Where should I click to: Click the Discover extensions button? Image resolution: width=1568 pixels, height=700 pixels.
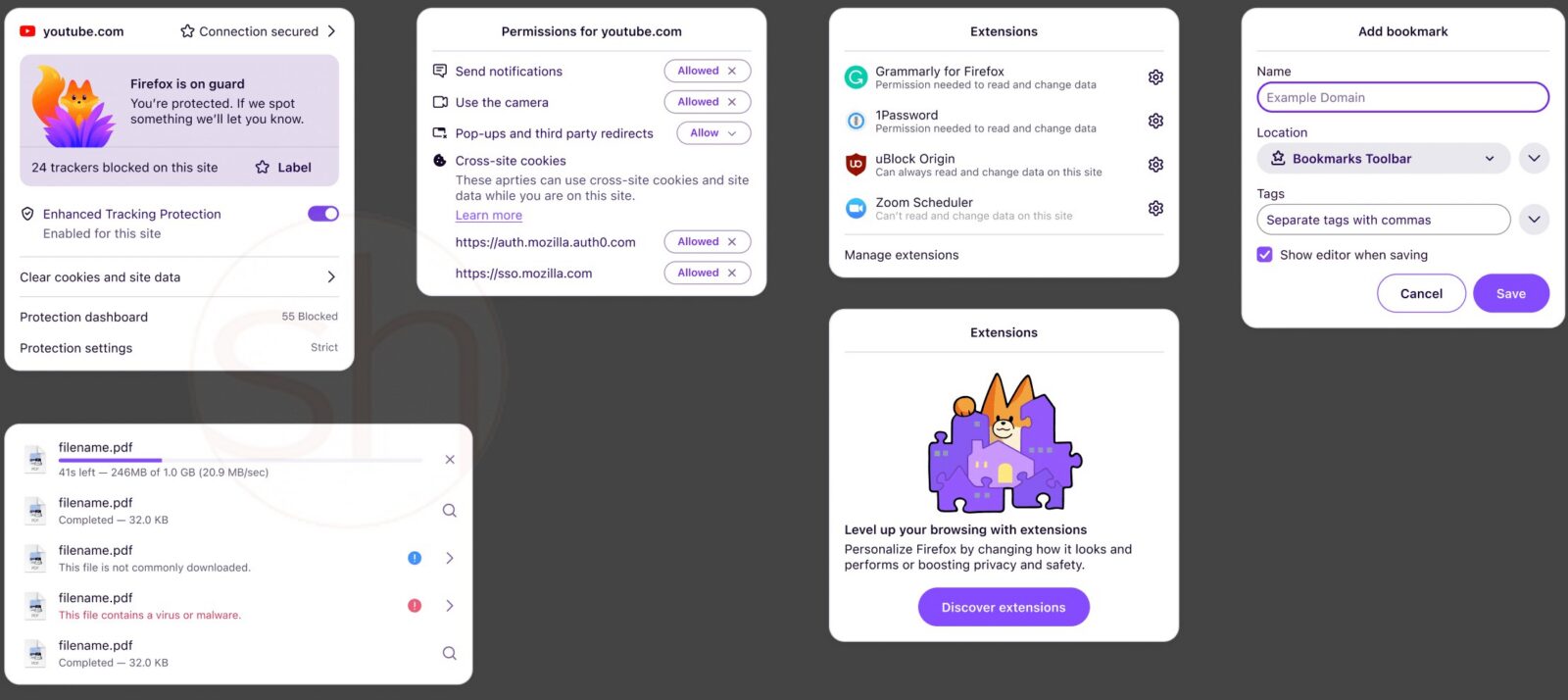click(x=1004, y=608)
